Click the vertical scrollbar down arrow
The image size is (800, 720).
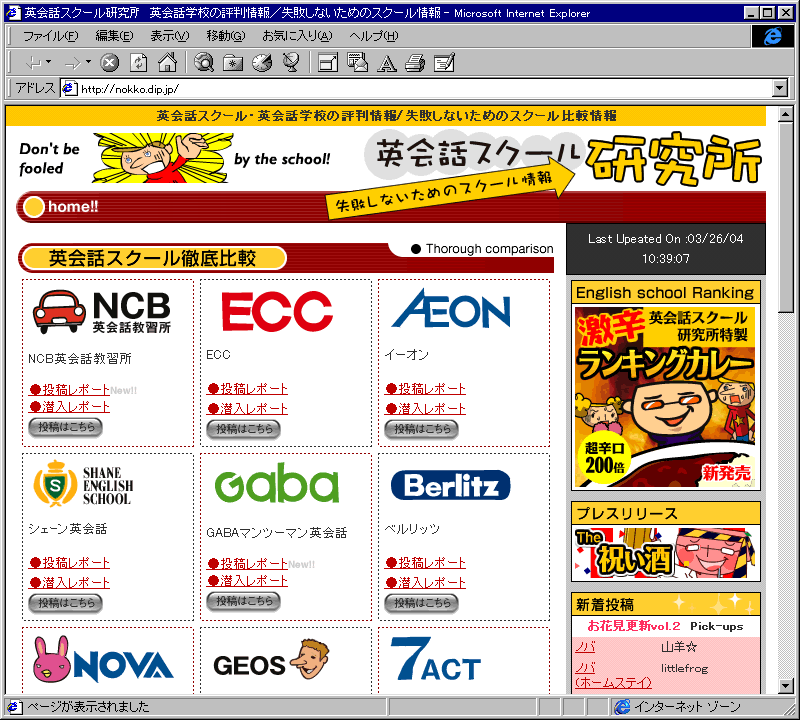pyautogui.click(x=786, y=686)
